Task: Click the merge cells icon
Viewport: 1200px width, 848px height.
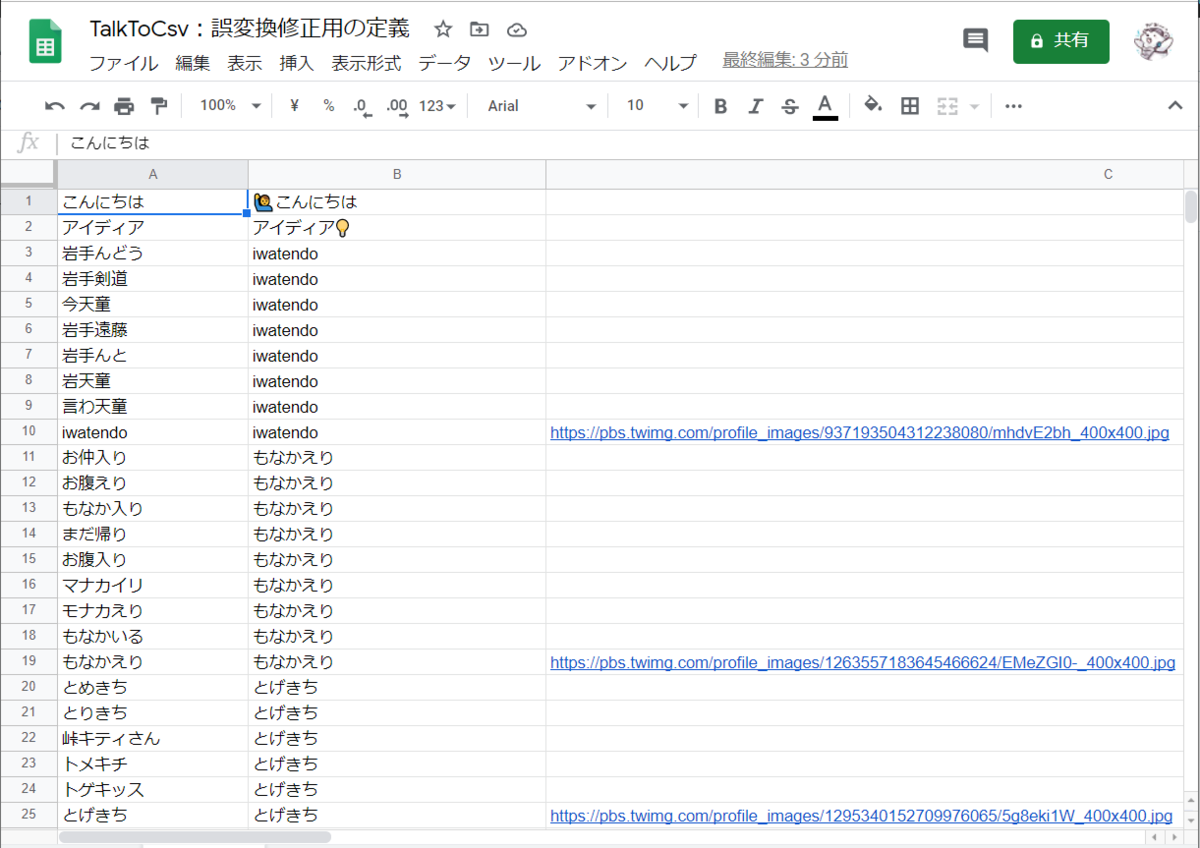Action: pos(948,105)
